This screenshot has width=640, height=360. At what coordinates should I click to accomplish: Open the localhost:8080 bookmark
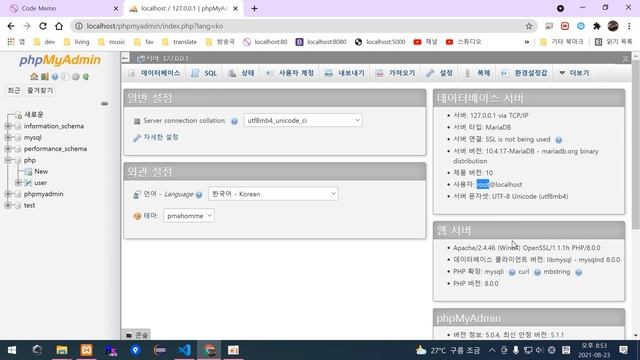[x=321, y=42]
